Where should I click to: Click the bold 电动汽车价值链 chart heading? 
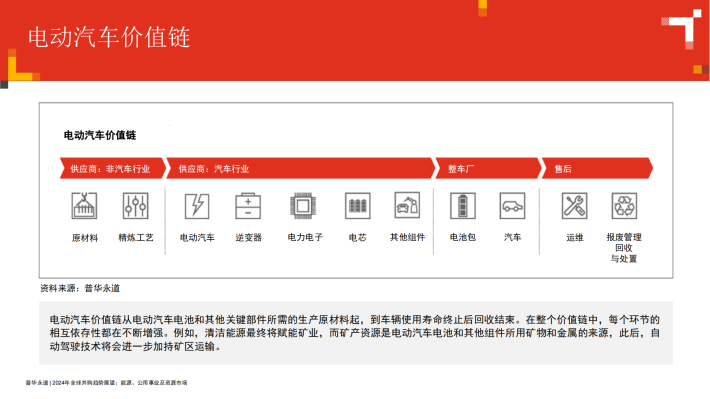coord(100,135)
